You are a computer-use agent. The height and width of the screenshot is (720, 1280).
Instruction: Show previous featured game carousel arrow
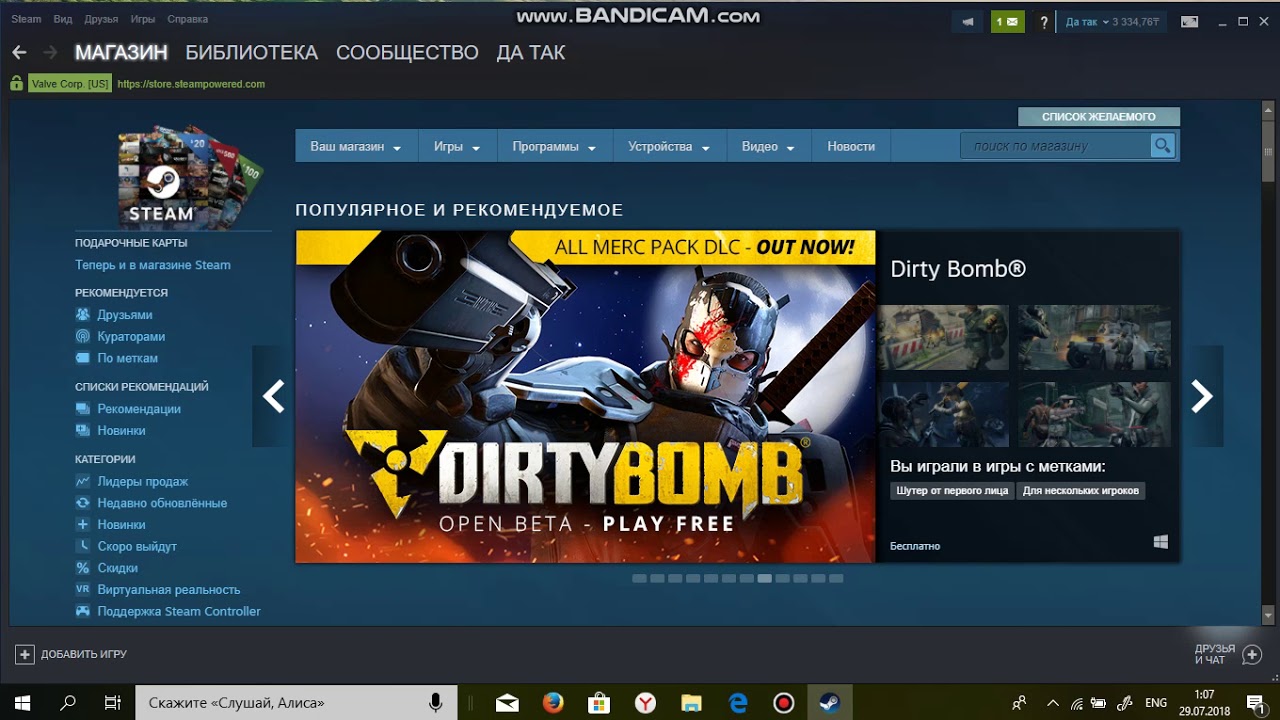coord(273,396)
